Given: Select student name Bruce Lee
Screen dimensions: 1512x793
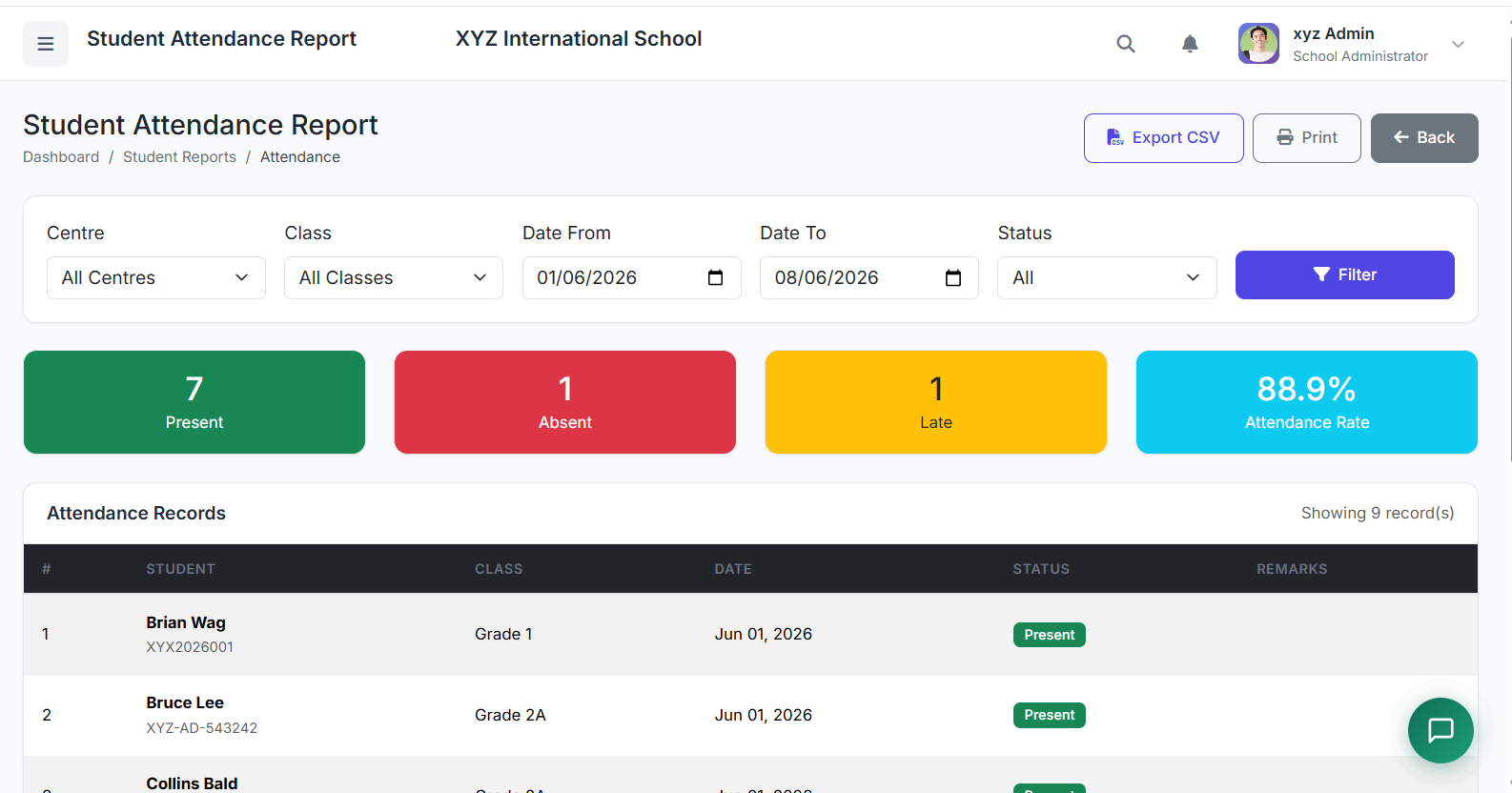Looking at the screenshot, I should (x=185, y=702).
